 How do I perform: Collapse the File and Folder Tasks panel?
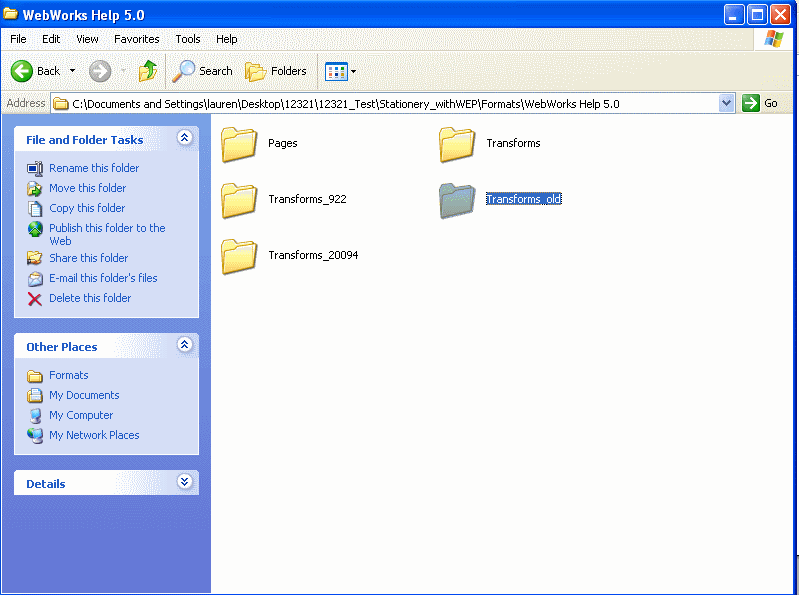coord(184,139)
